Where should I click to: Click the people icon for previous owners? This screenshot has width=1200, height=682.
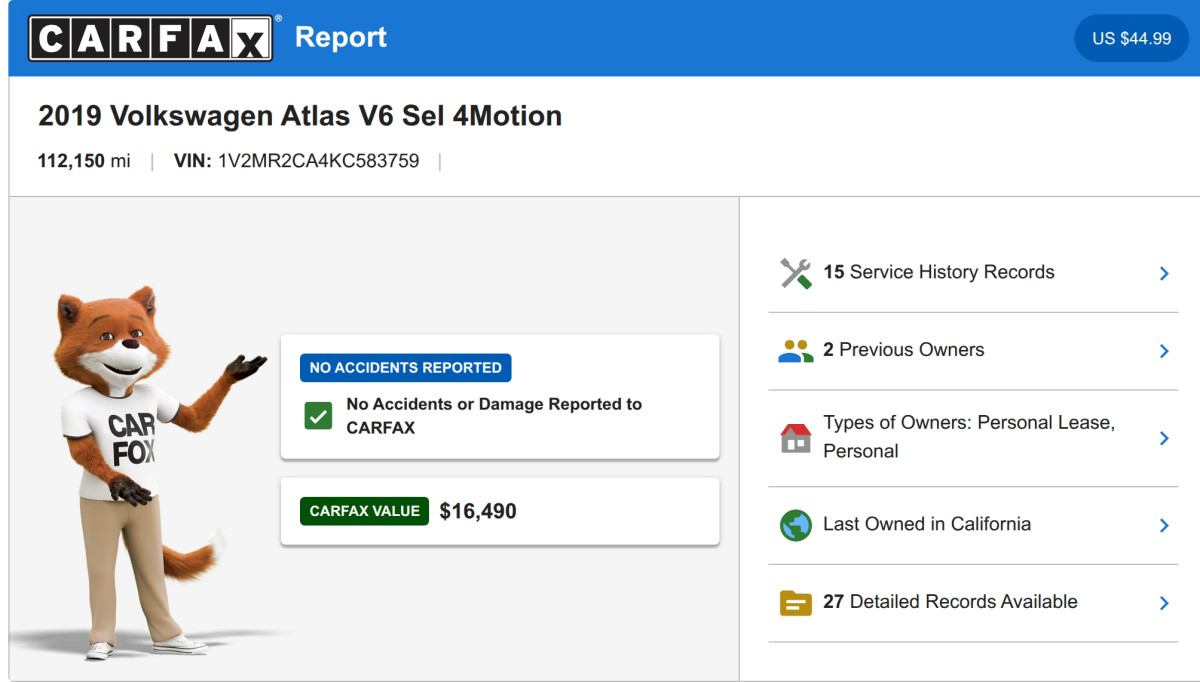(x=796, y=351)
